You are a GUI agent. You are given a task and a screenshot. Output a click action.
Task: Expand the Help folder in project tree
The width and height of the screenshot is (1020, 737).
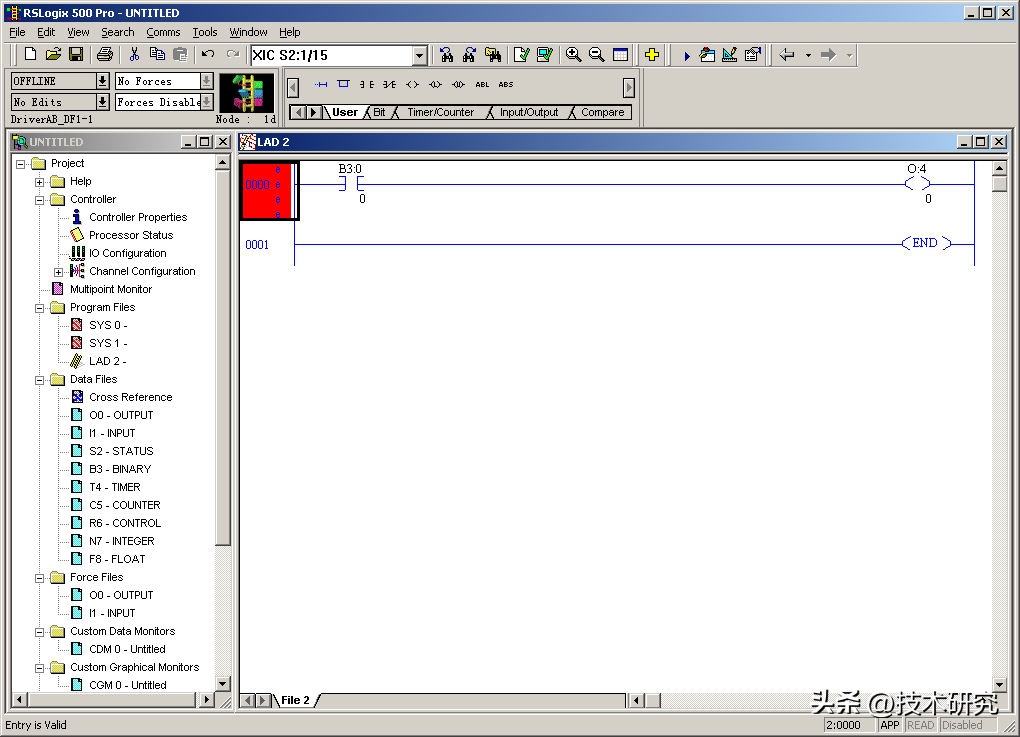[40, 182]
